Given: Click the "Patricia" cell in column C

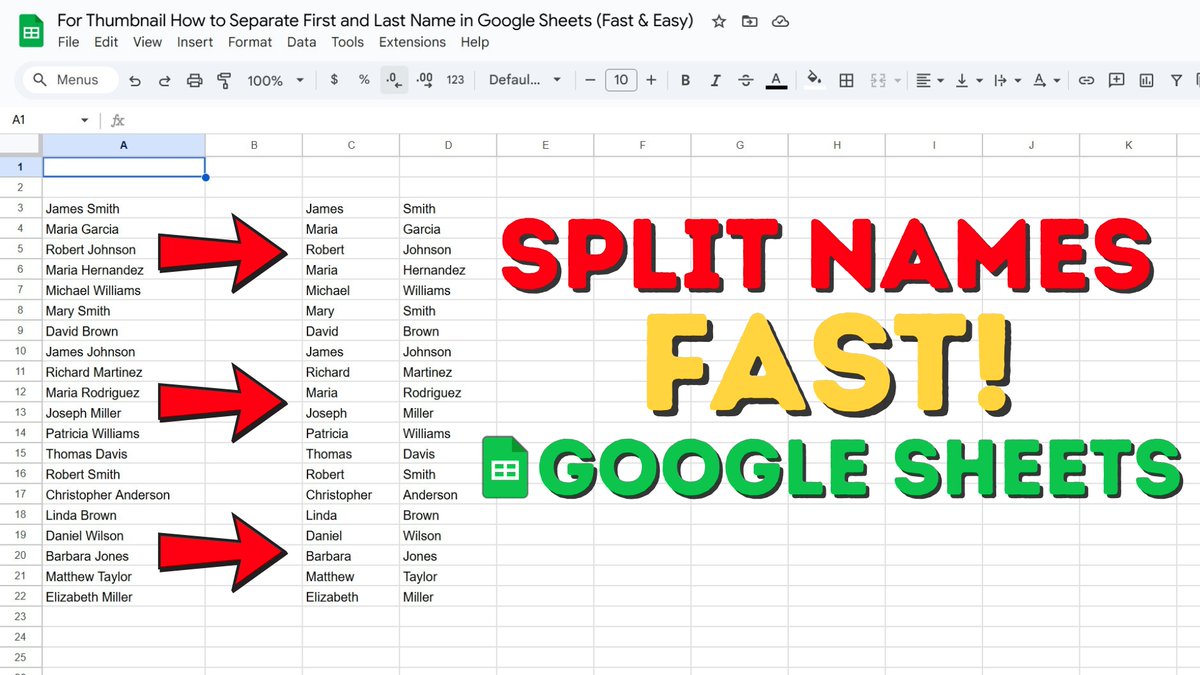Looking at the screenshot, I should pos(351,433).
